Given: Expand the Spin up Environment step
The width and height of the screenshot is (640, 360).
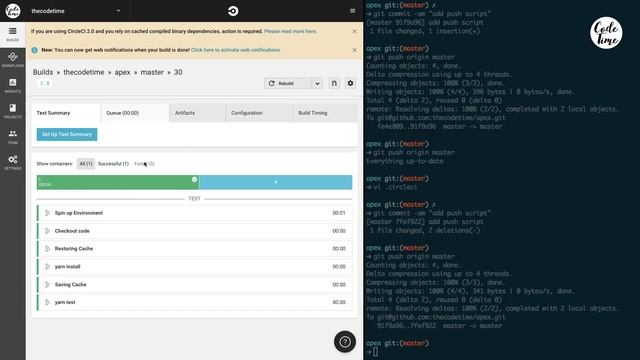Looking at the screenshot, I should (x=195, y=213).
